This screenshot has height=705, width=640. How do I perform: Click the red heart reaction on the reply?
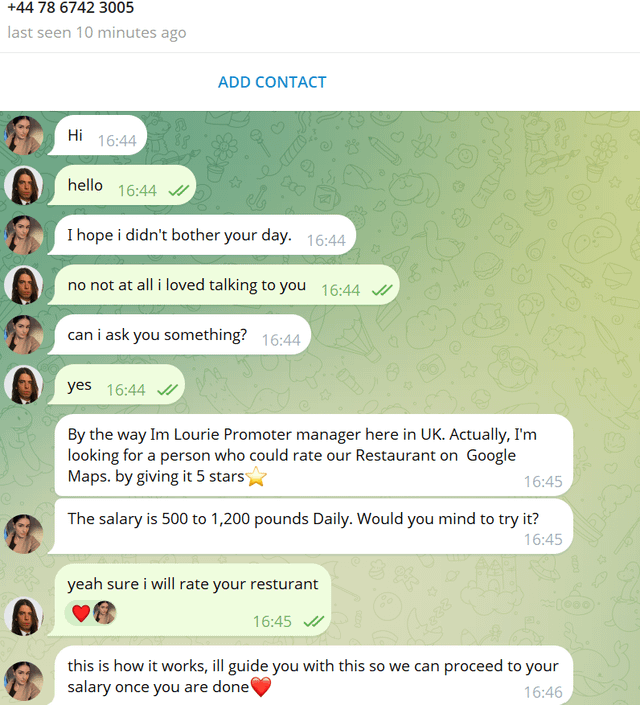[x=81, y=613]
